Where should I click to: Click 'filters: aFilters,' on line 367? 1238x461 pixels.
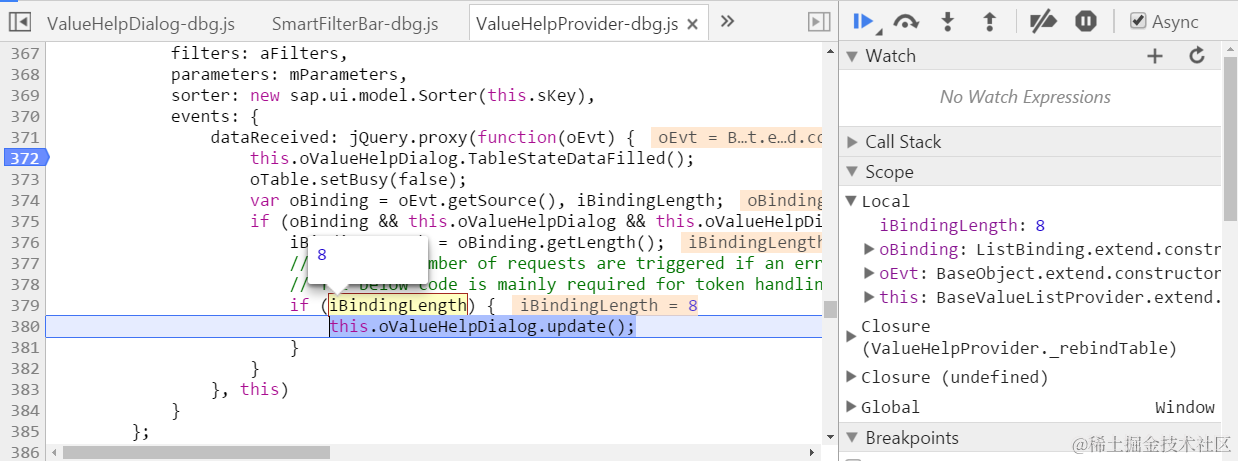point(260,53)
